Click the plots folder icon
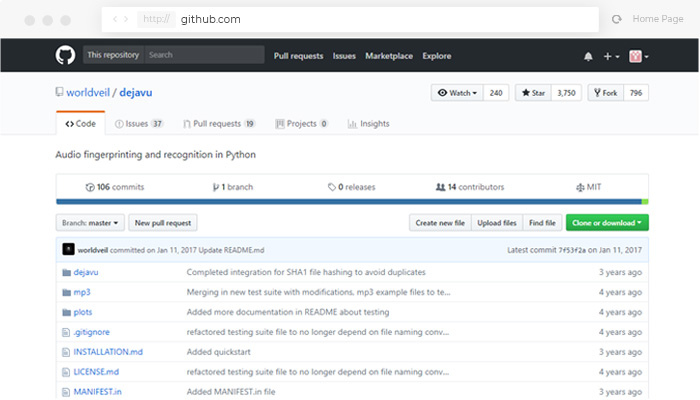This screenshot has height=400, width=700. pos(67,312)
